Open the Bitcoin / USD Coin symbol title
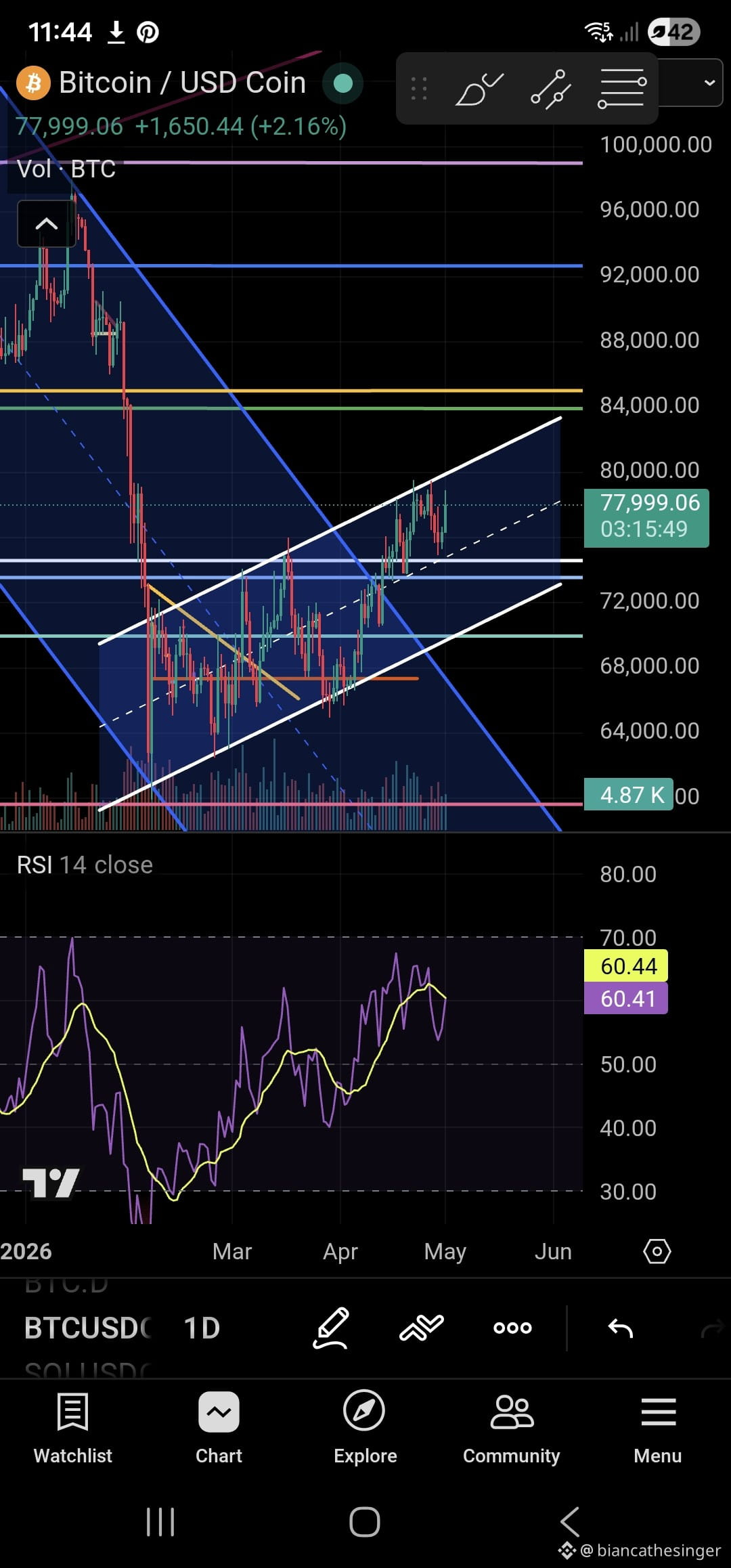The height and width of the screenshot is (1568, 731). [x=182, y=83]
